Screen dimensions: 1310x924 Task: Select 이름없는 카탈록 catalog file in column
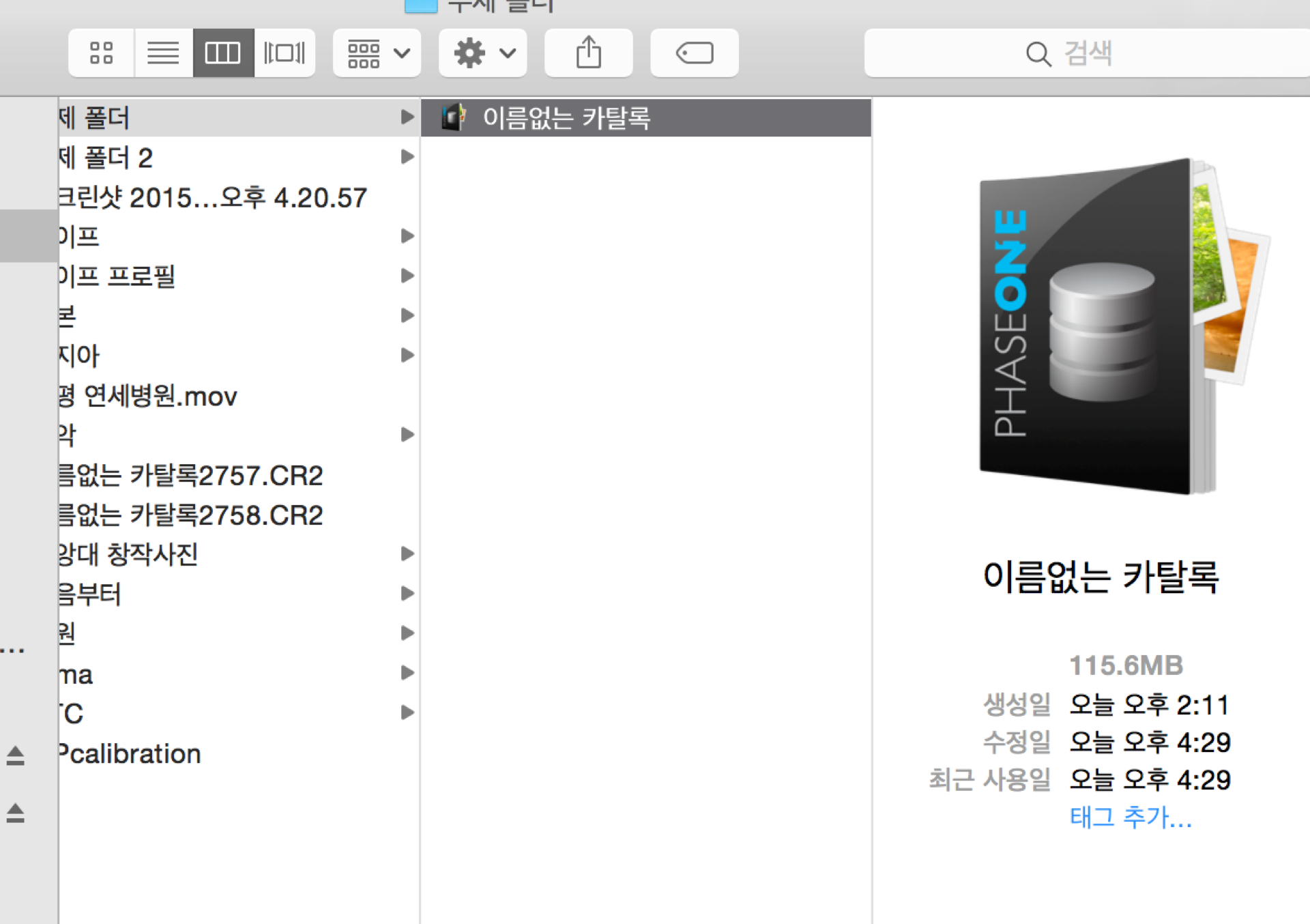566,118
